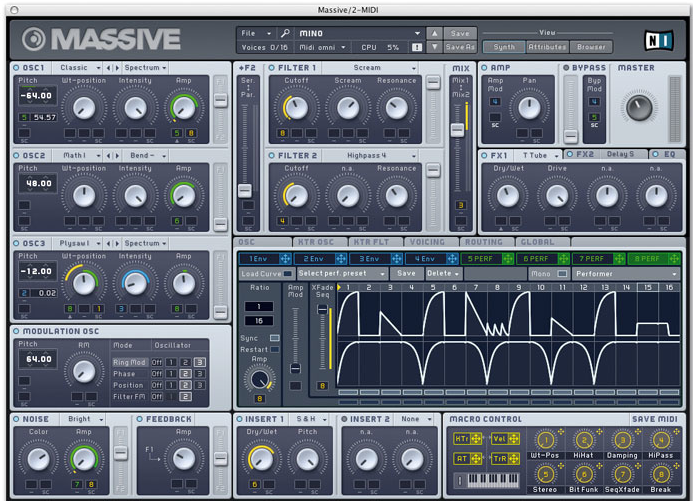The image size is (693, 501).
Task: Enable the Sync checkbox in performer
Action: pos(275,338)
